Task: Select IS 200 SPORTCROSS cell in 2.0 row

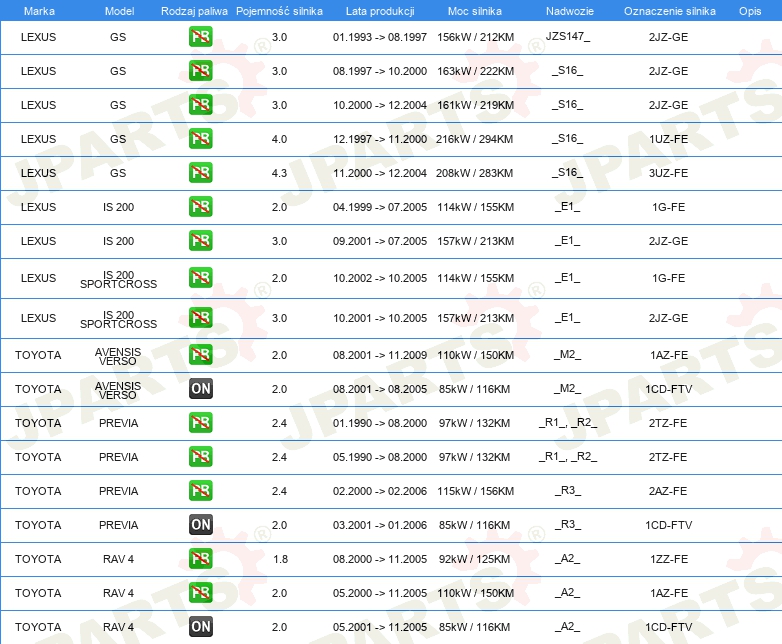Action: 118,279
